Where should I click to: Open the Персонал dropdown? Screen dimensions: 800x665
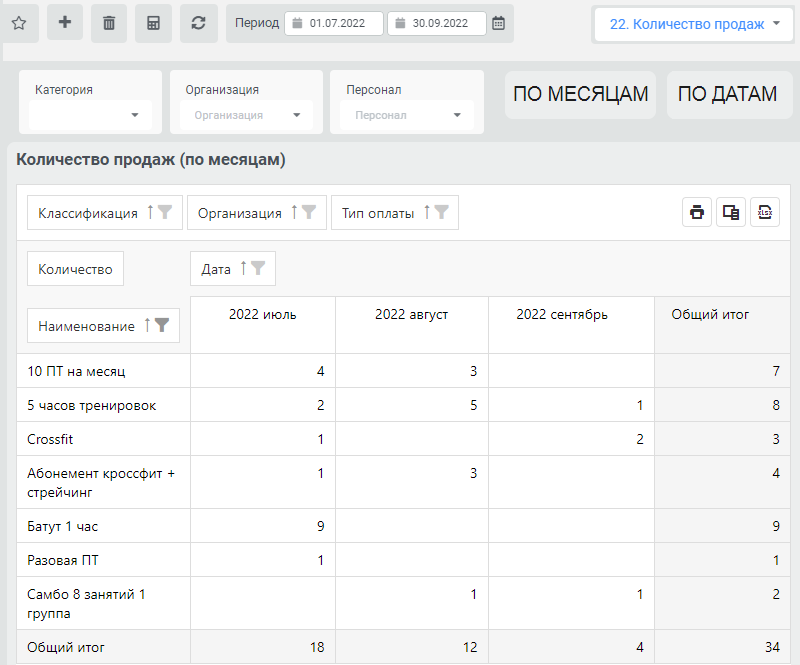click(407, 115)
